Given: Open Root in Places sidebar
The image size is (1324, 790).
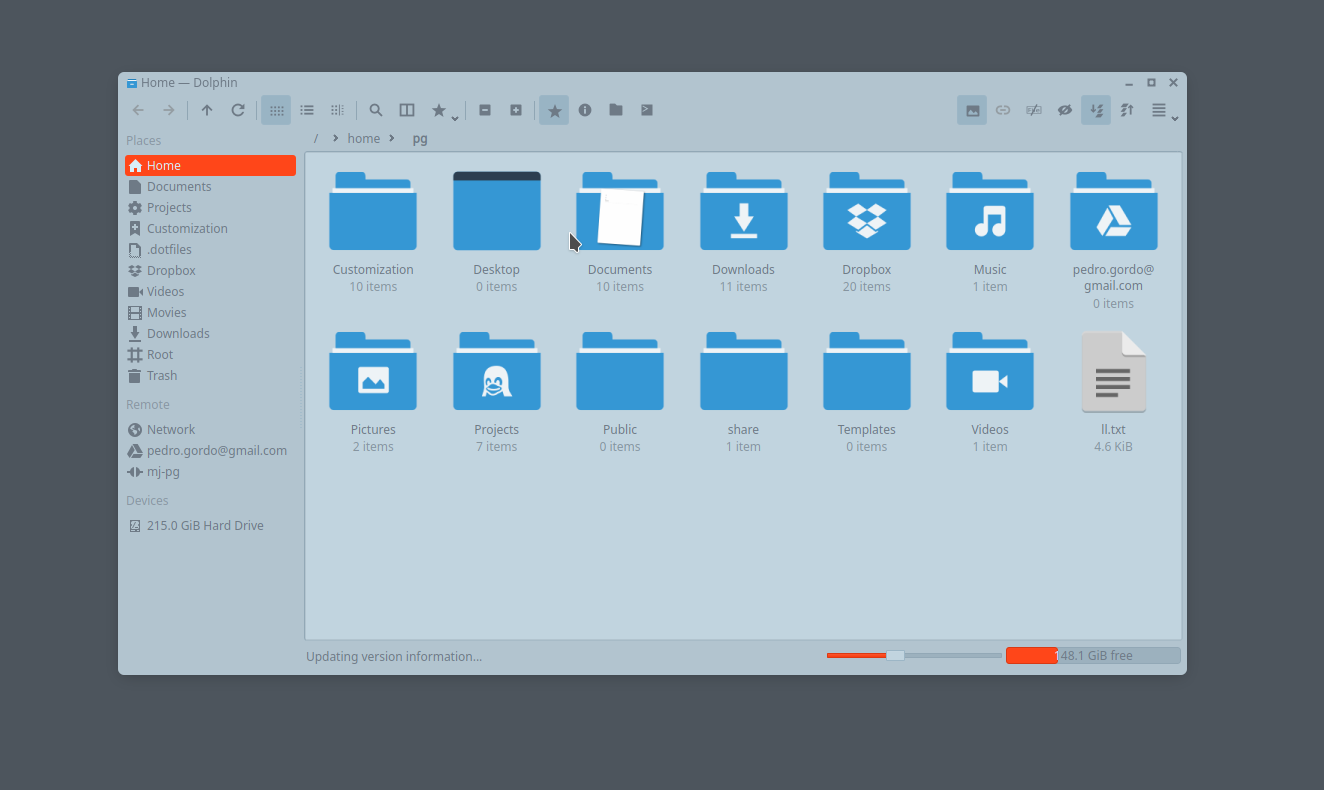Looking at the screenshot, I should coord(210,355).
